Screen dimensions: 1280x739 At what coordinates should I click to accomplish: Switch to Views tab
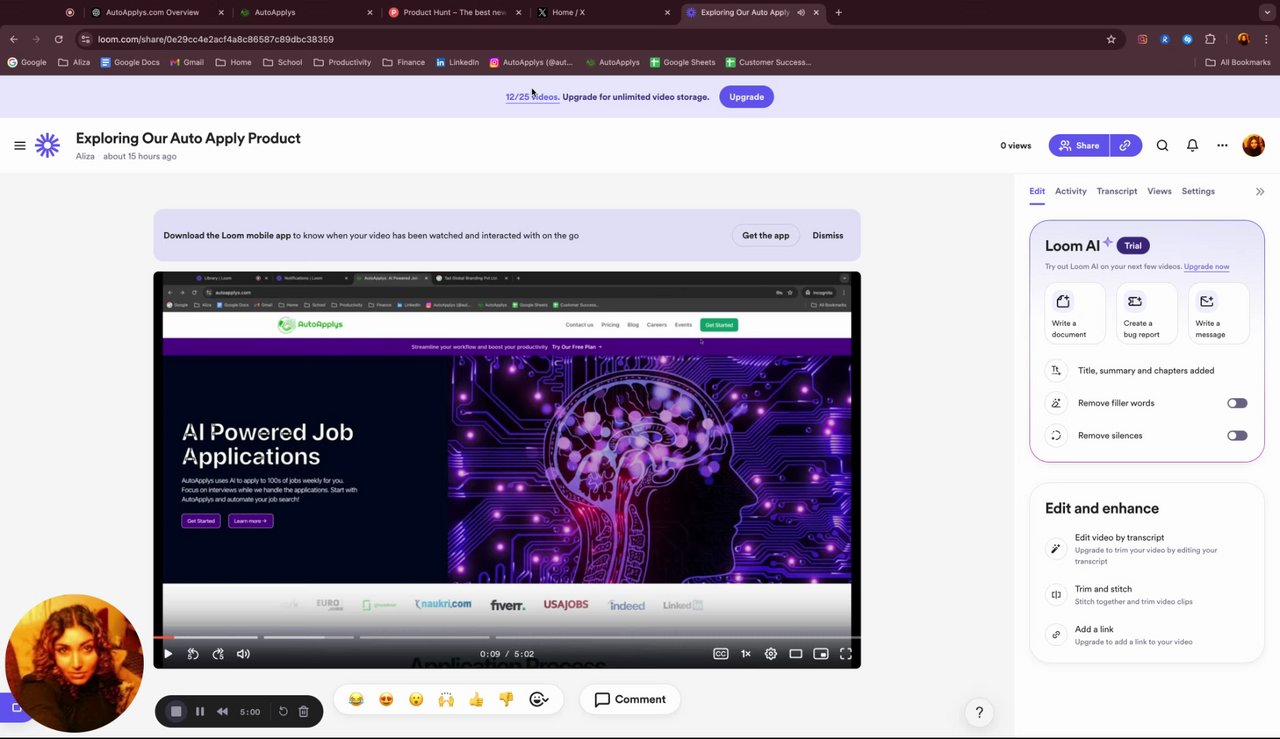(1159, 191)
